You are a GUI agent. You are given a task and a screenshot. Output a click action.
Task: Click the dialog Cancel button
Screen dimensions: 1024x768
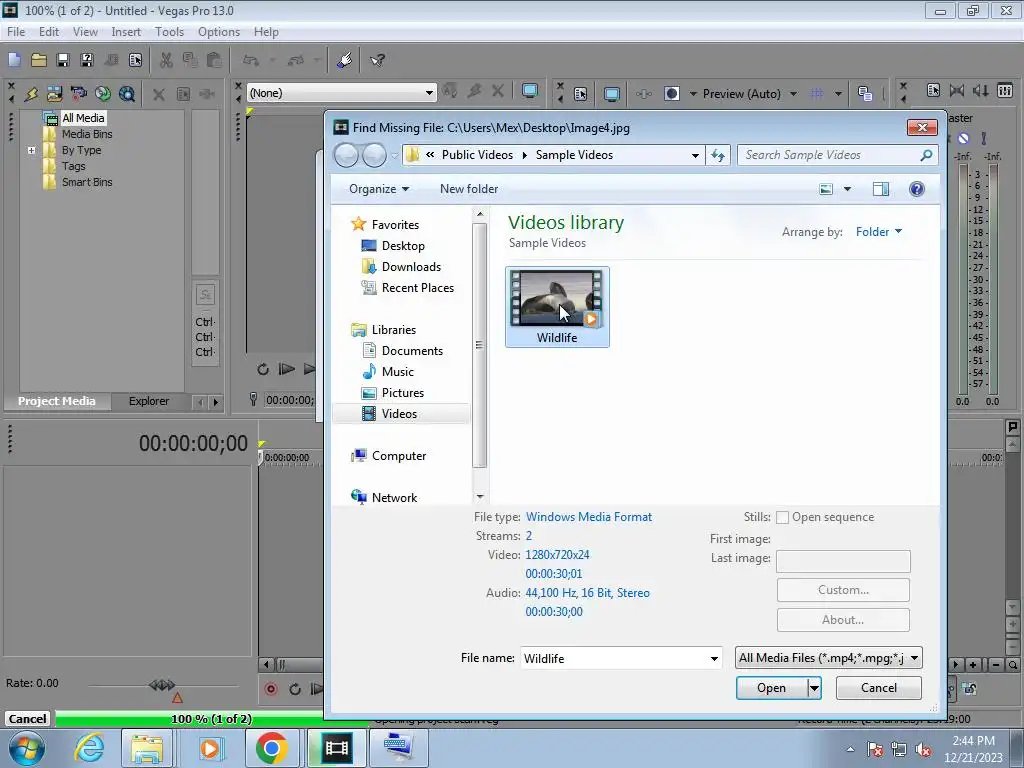click(x=878, y=688)
